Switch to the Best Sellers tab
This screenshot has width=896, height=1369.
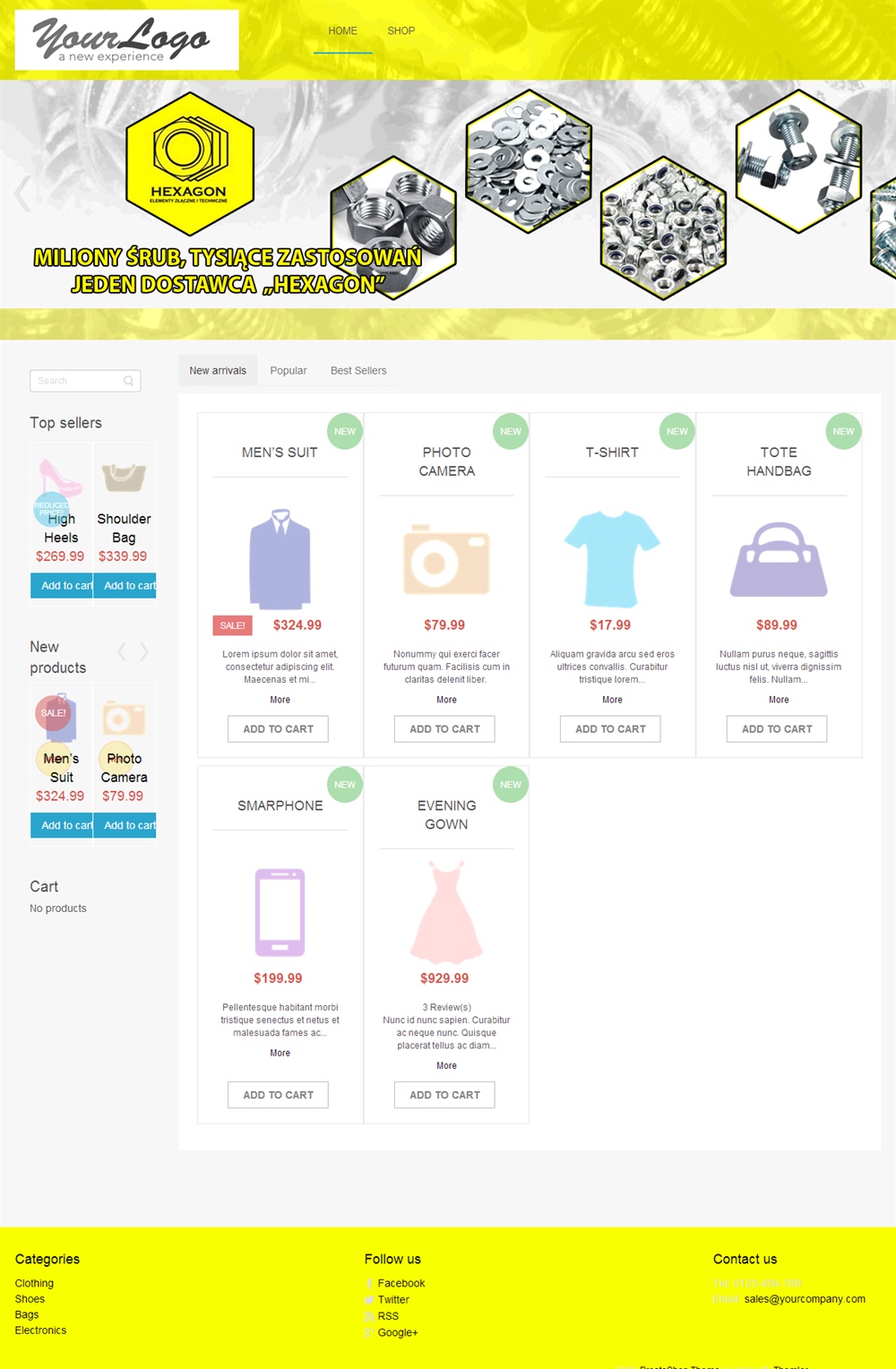[358, 371]
